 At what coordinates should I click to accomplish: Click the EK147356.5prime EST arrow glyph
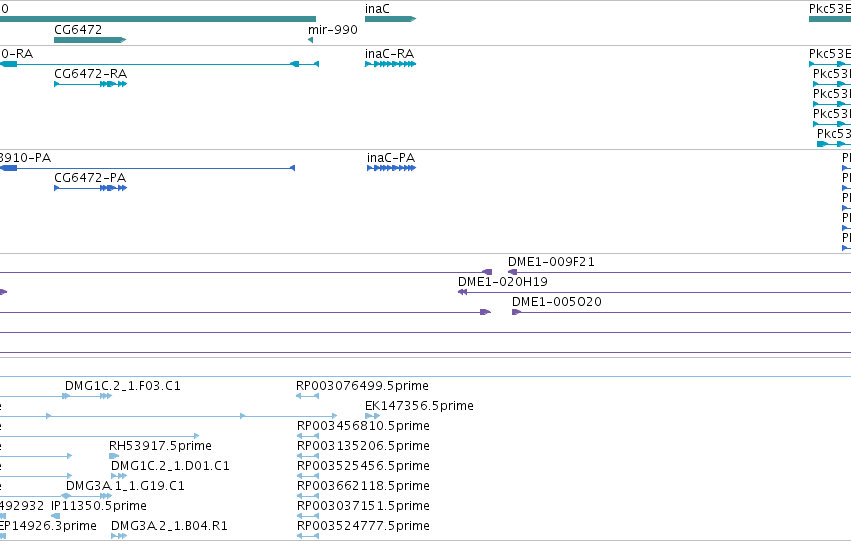point(372,416)
